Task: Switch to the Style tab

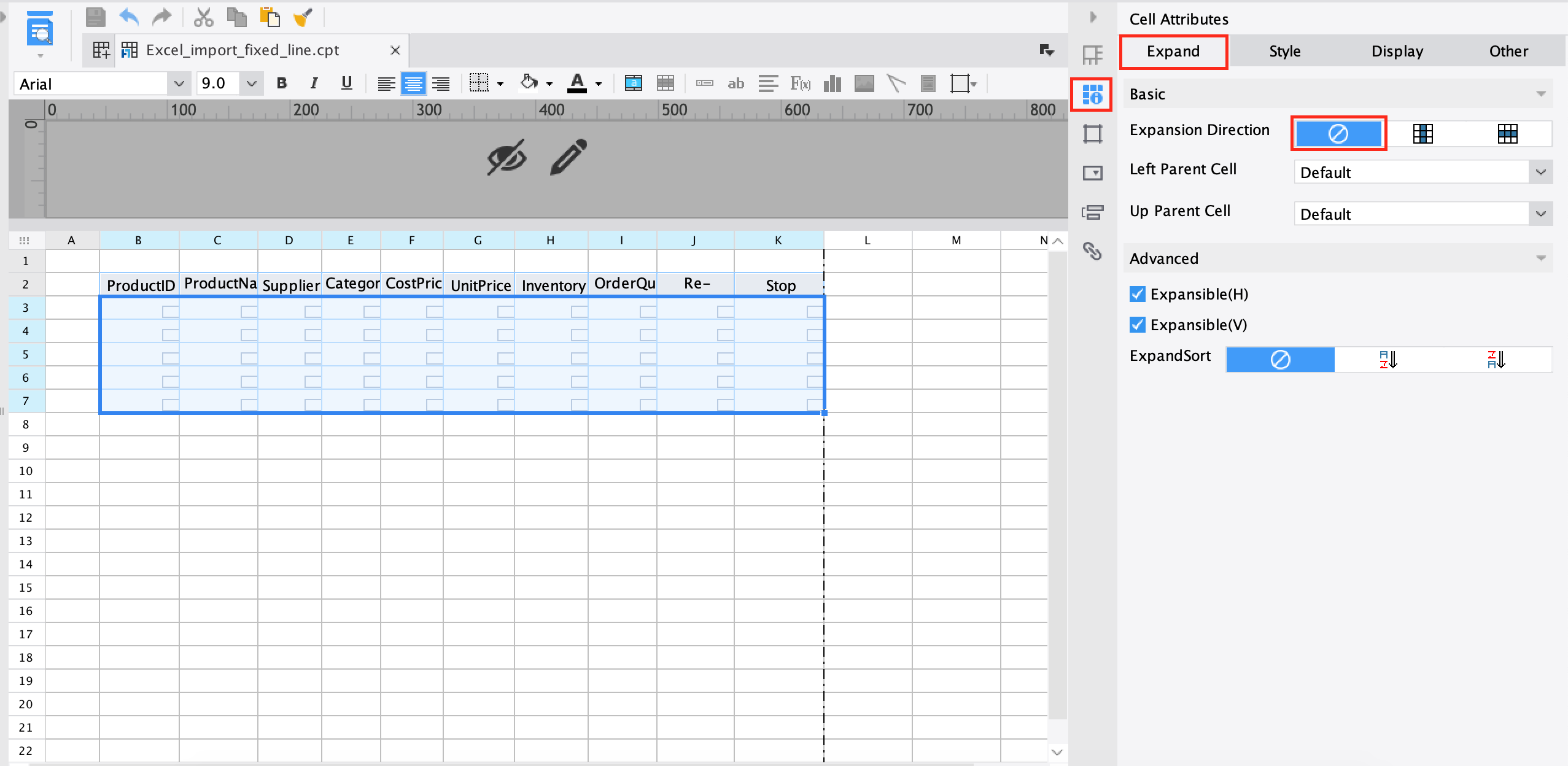Action: [x=1284, y=51]
